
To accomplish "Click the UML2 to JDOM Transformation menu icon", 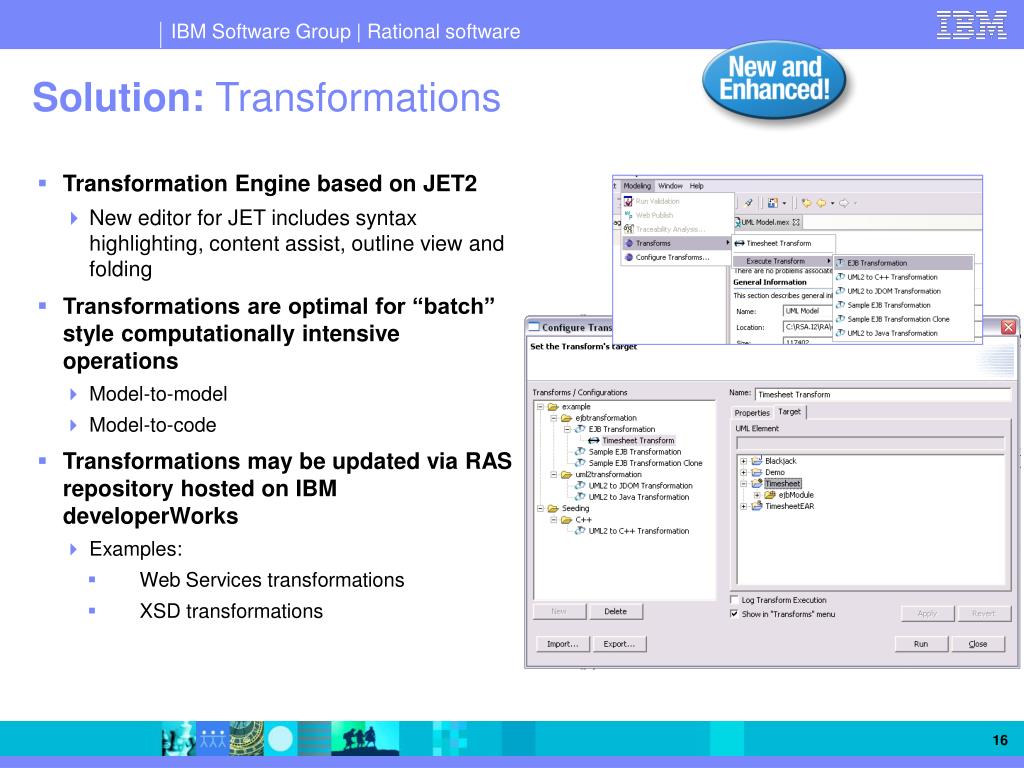I will [x=841, y=291].
